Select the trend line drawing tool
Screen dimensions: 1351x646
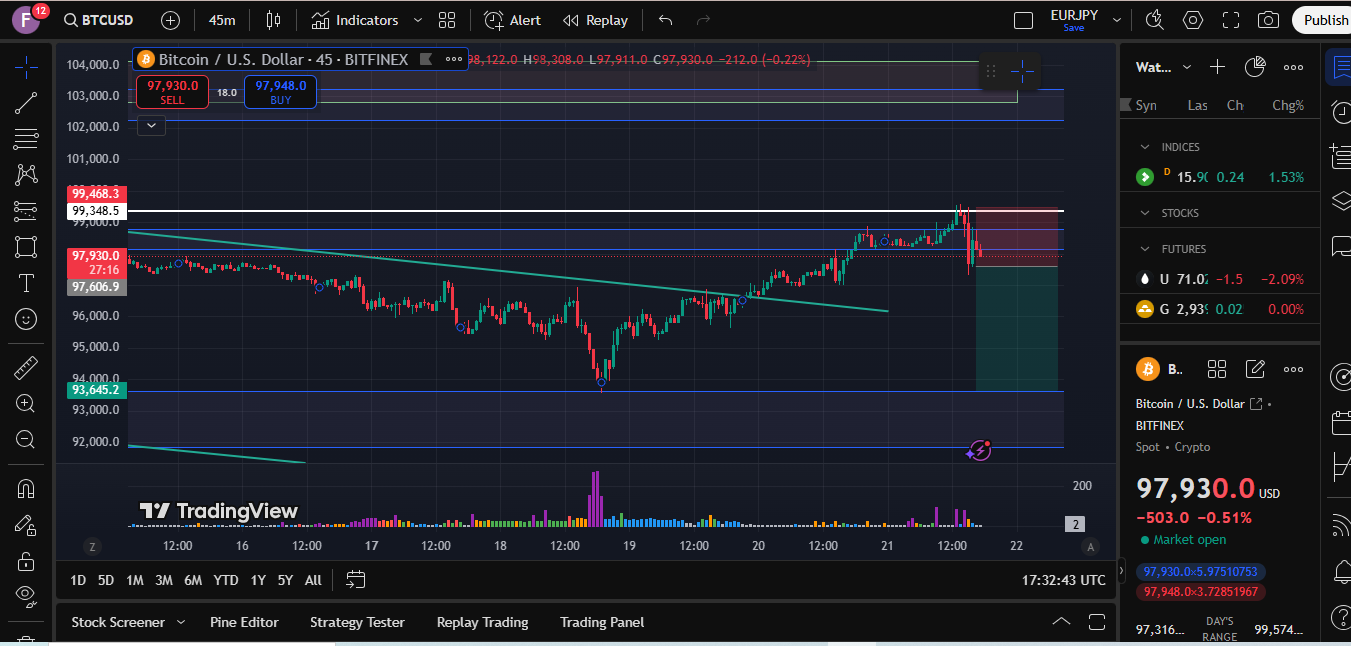click(26, 103)
